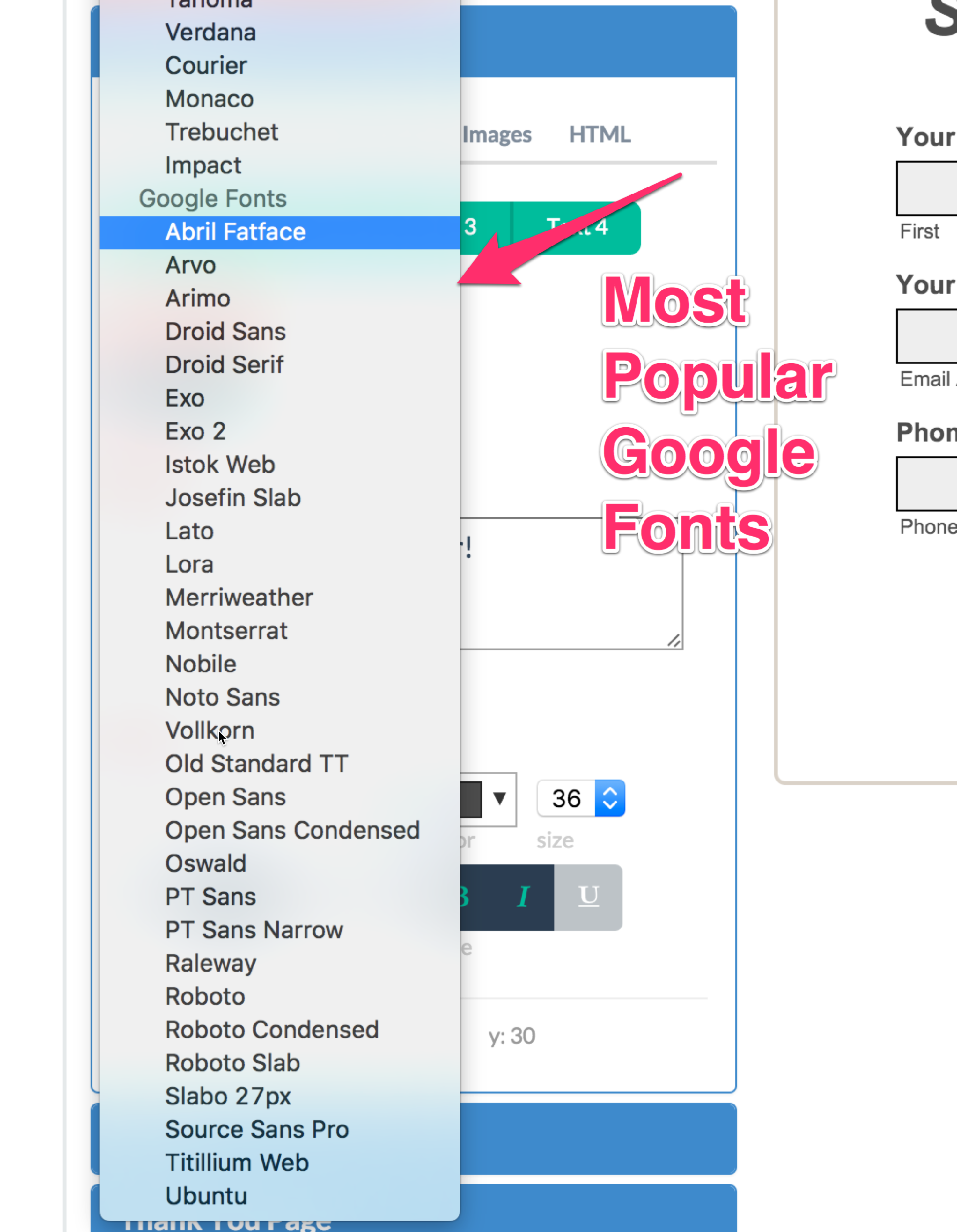Click the Phone number input field
The width and height of the screenshot is (957, 1232).
(927, 484)
